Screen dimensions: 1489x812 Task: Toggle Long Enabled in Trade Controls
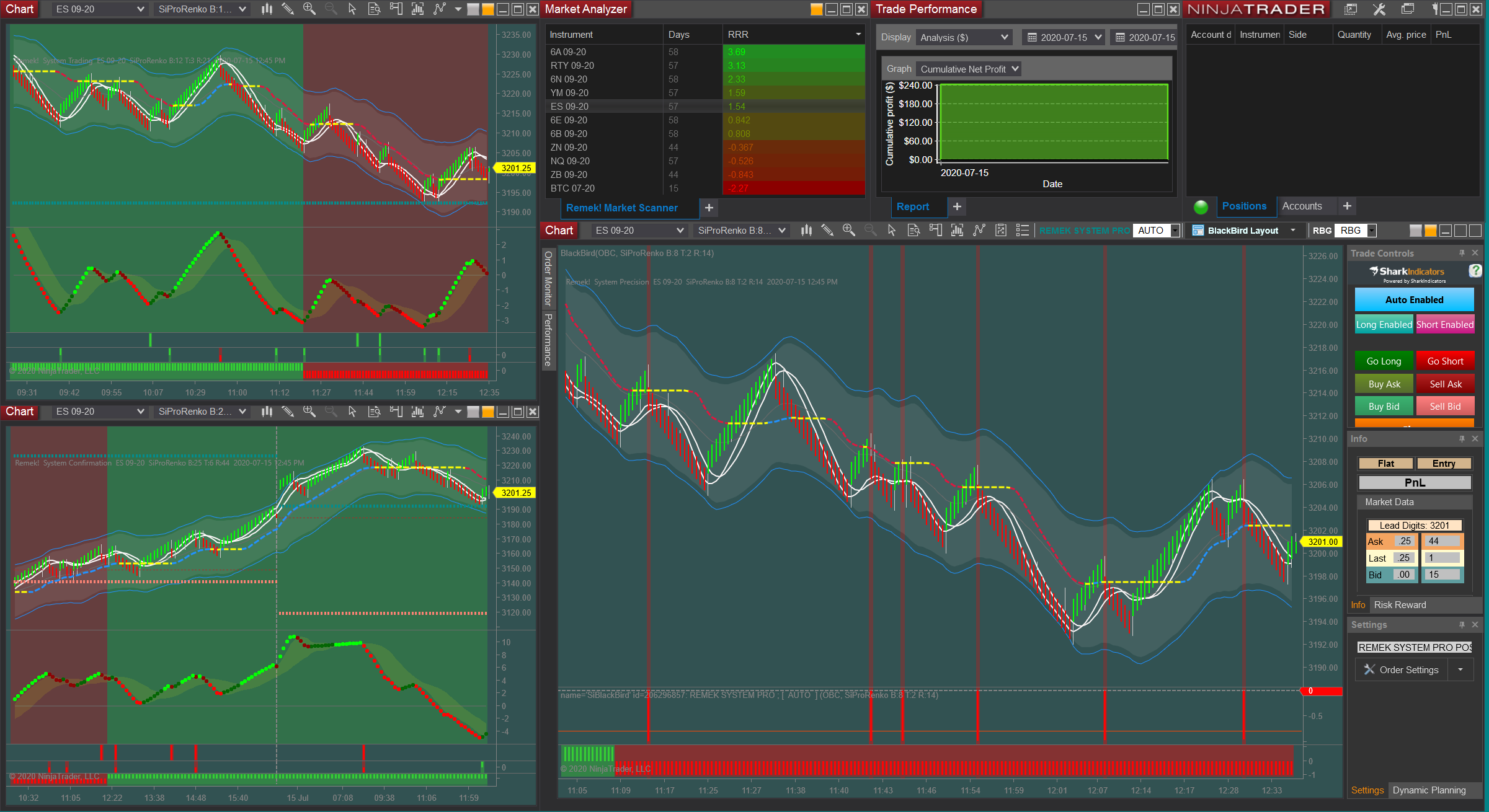(x=1384, y=324)
